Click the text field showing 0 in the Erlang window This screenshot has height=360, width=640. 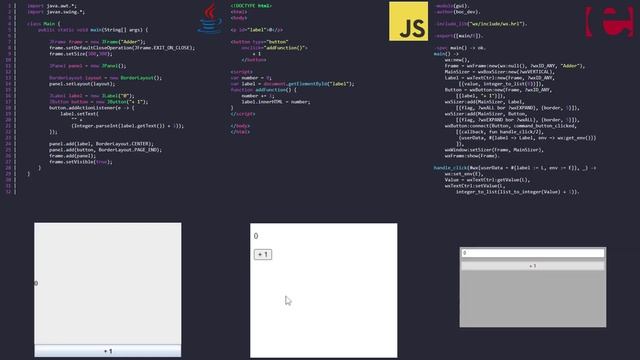(533, 253)
